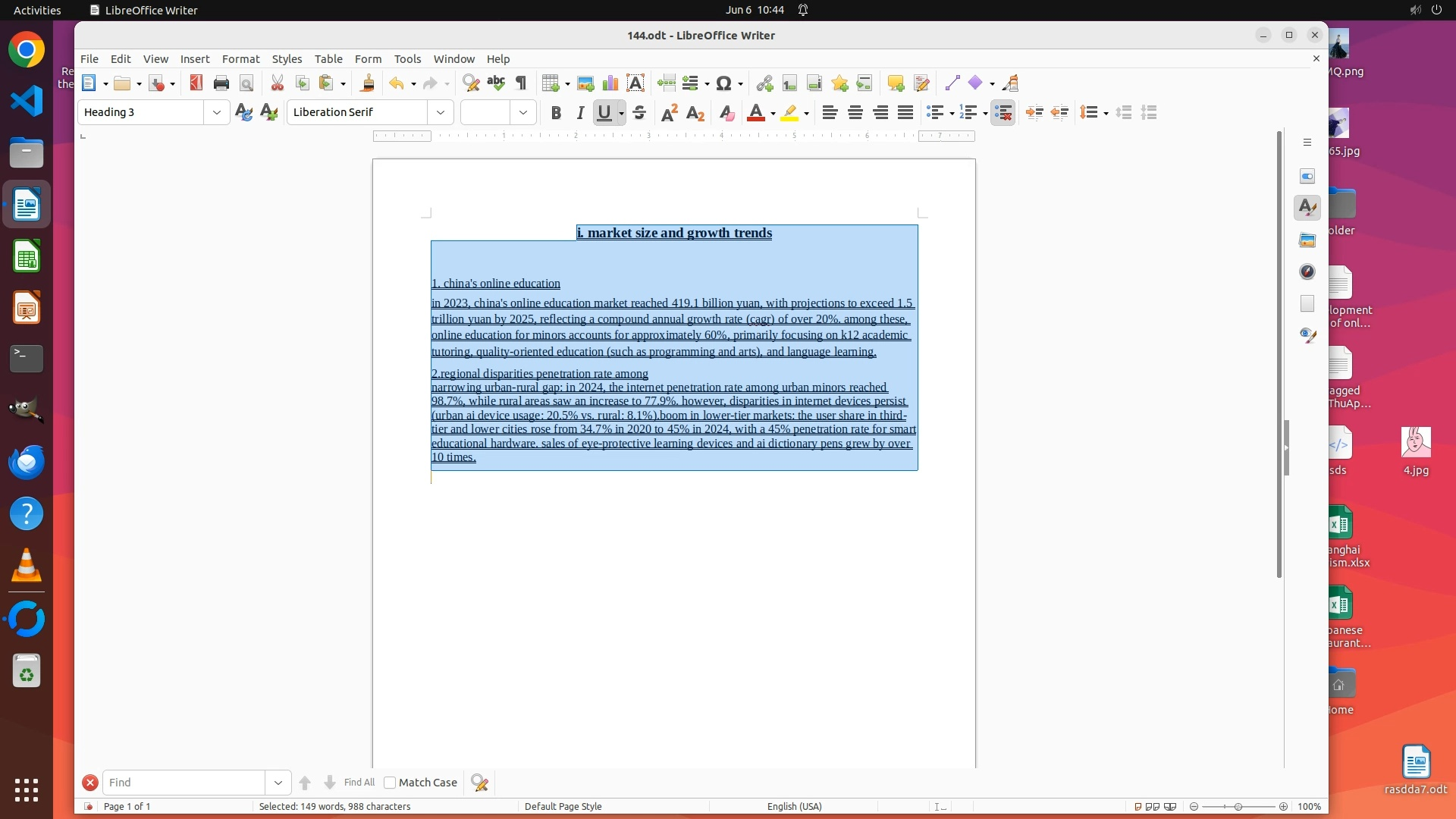This screenshot has height=819, width=1456.
Task: Click the Strikethrough formatting icon
Action: pyautogui.click(x=639, y=113)
